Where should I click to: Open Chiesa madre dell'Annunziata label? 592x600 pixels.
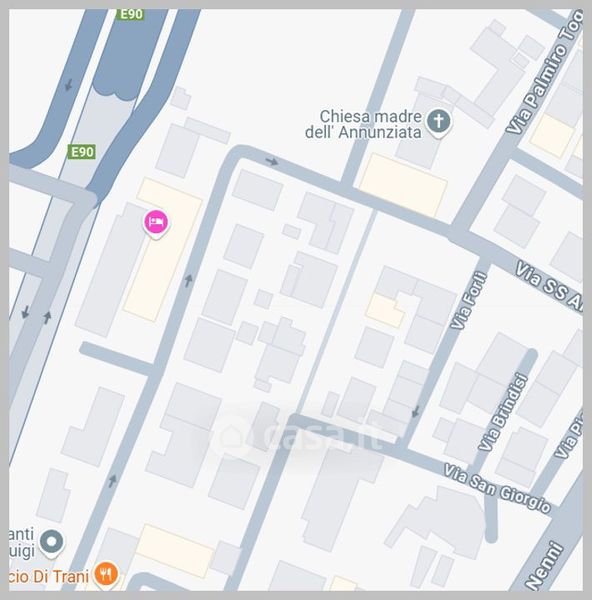(x=364, y=124)
